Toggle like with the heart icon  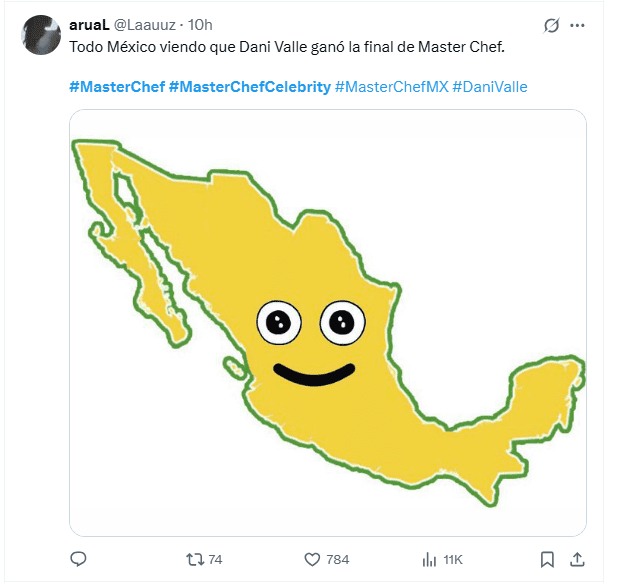311,559
